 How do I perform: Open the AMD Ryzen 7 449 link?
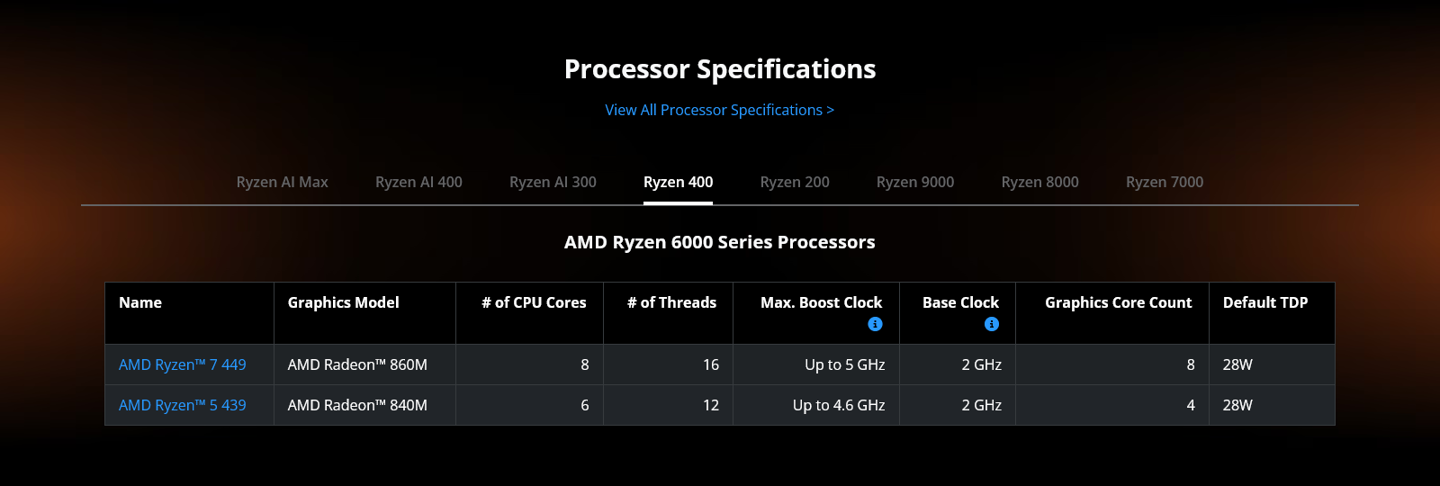pyautogui.click(x=182, y=365)
